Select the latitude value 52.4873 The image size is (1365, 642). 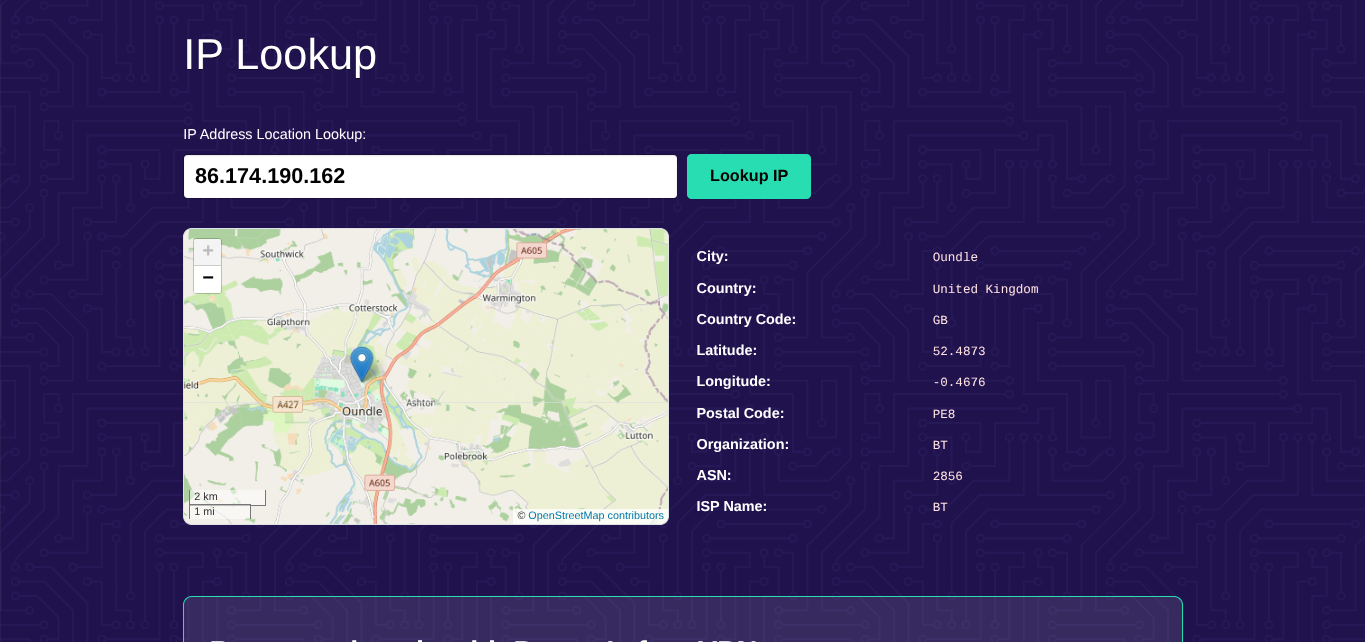958,351
